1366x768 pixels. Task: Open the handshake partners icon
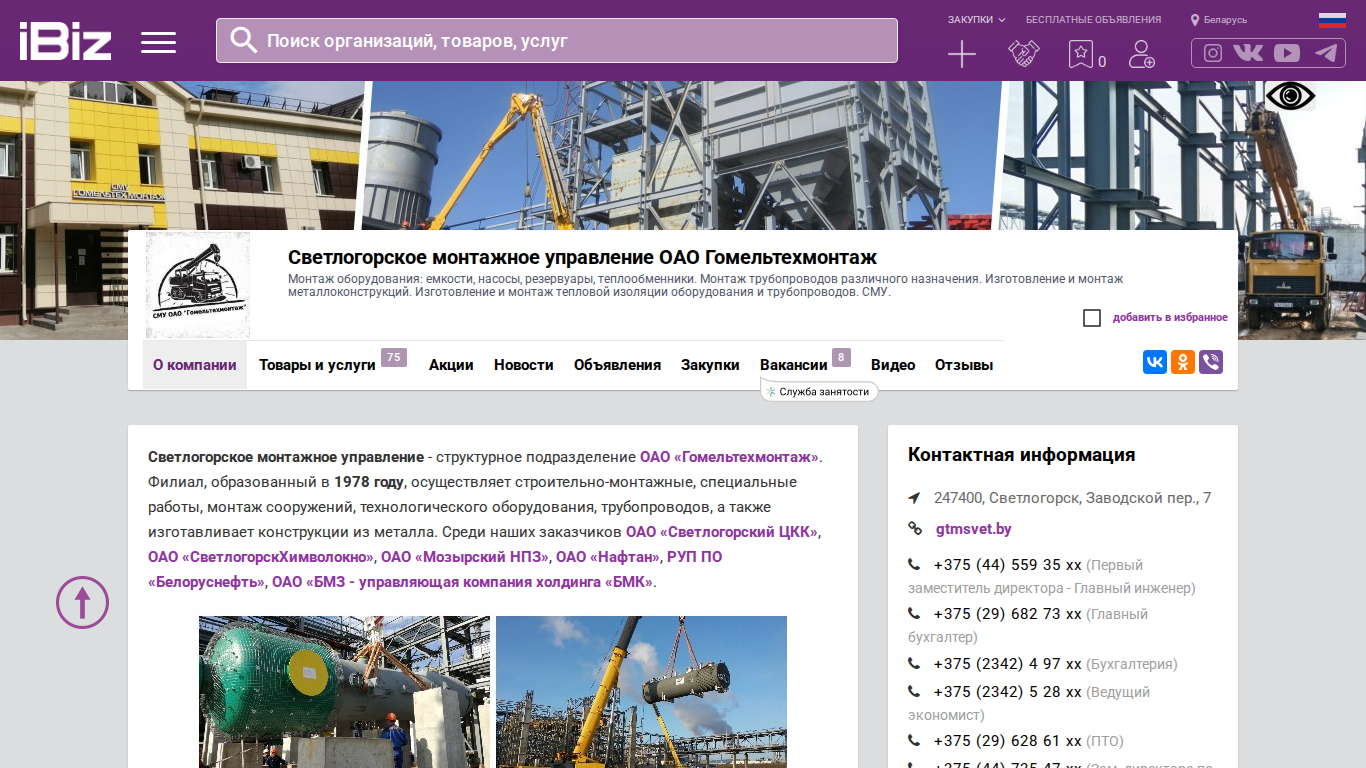click(x=1024, y=54)
